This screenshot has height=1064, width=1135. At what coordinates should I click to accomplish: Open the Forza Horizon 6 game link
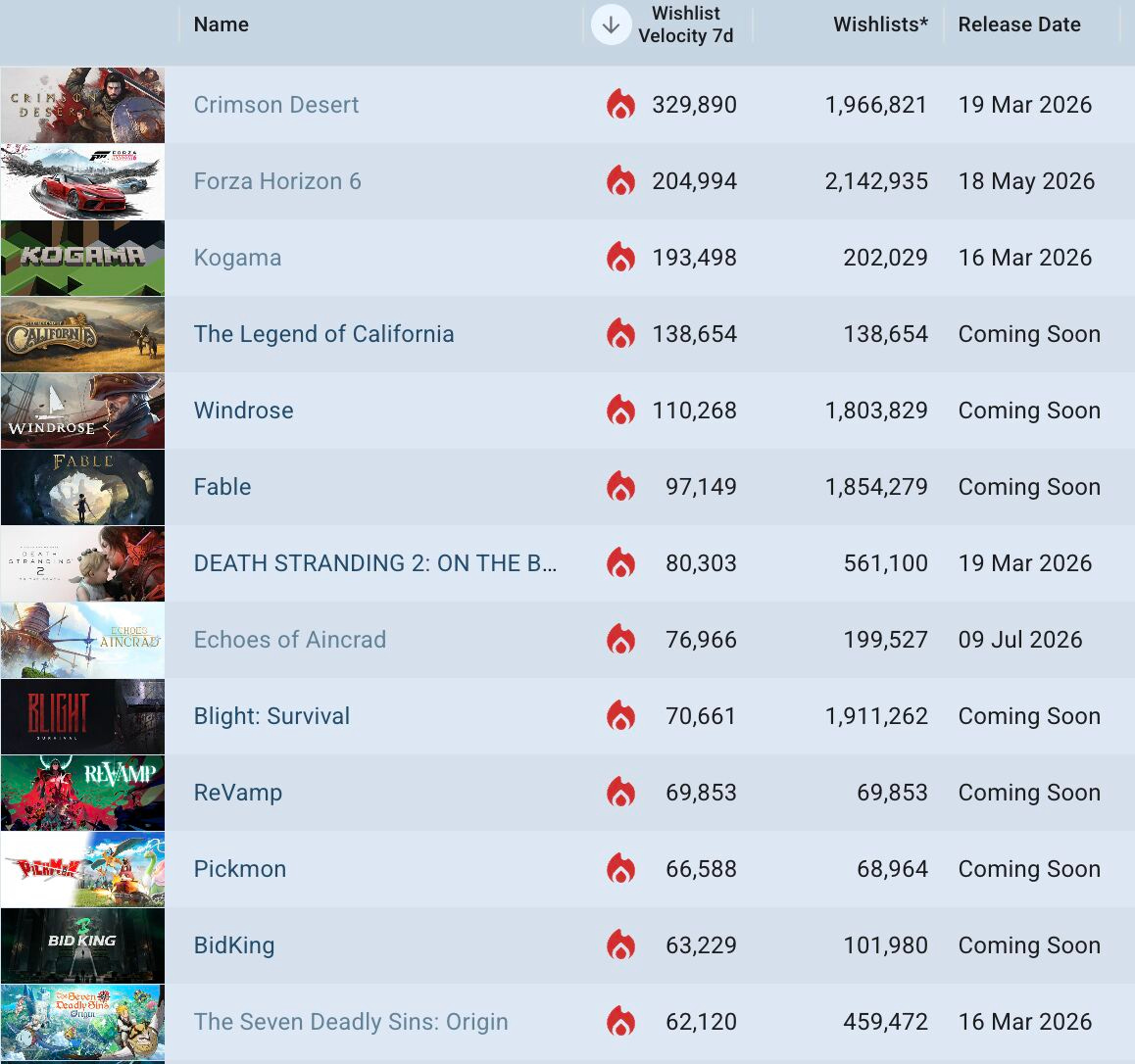pyautogui.click(x=277, y=181)
